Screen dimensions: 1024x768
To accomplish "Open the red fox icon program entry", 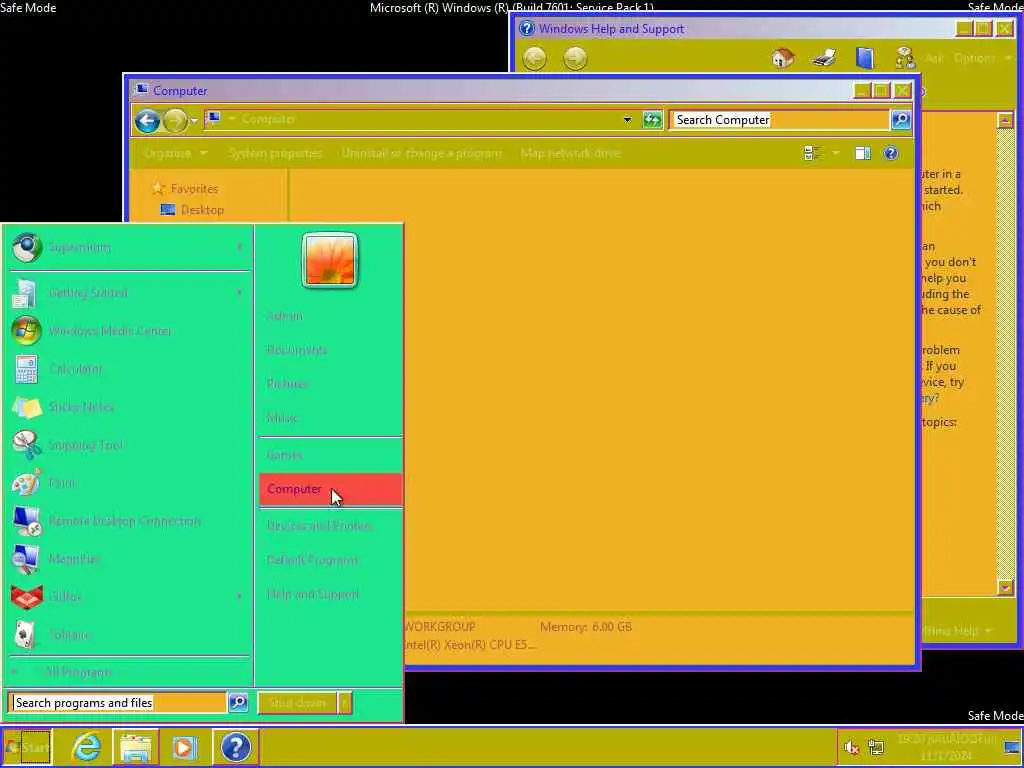I will [x=127, y=597].
